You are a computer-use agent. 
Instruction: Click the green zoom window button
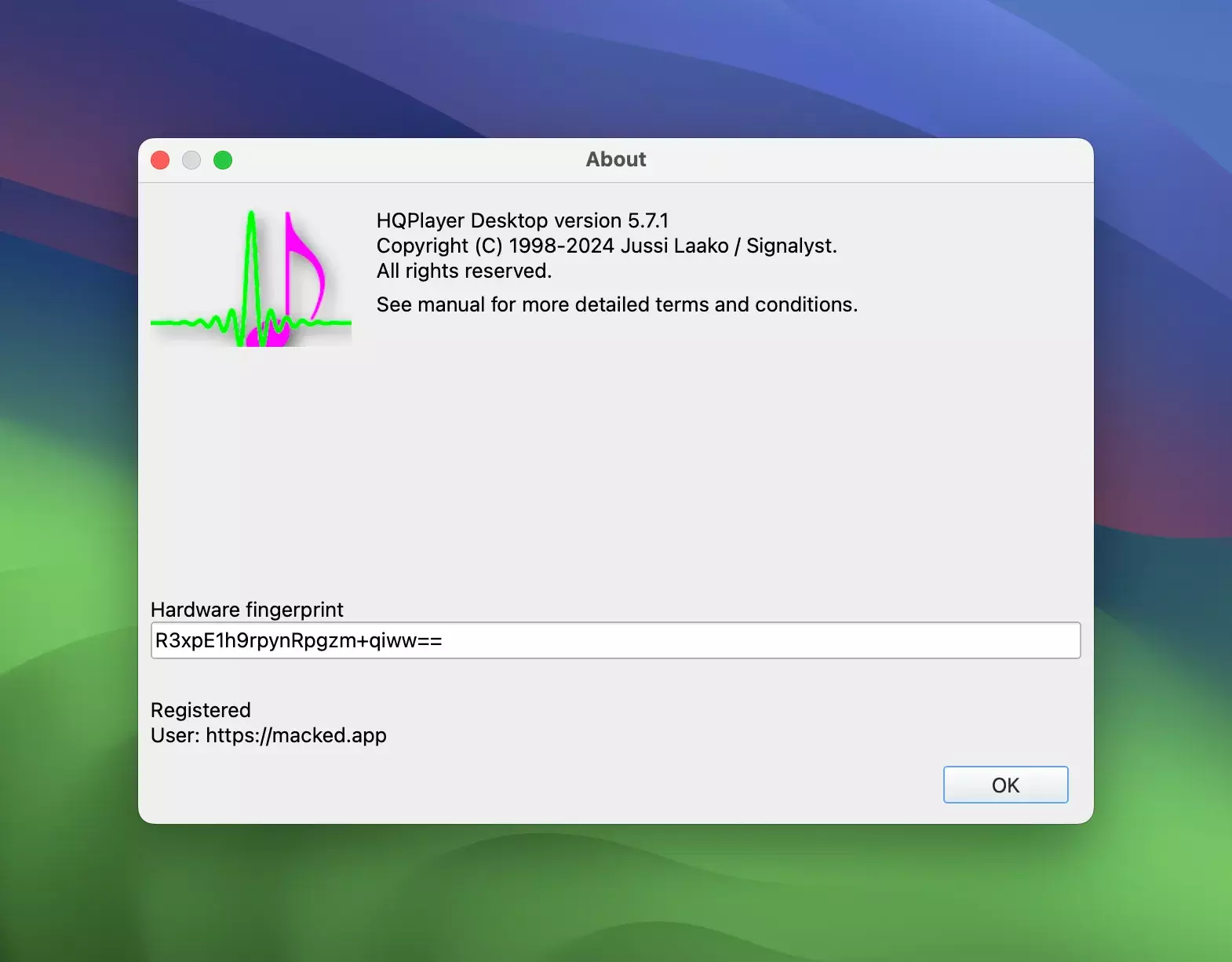[223, 160]
